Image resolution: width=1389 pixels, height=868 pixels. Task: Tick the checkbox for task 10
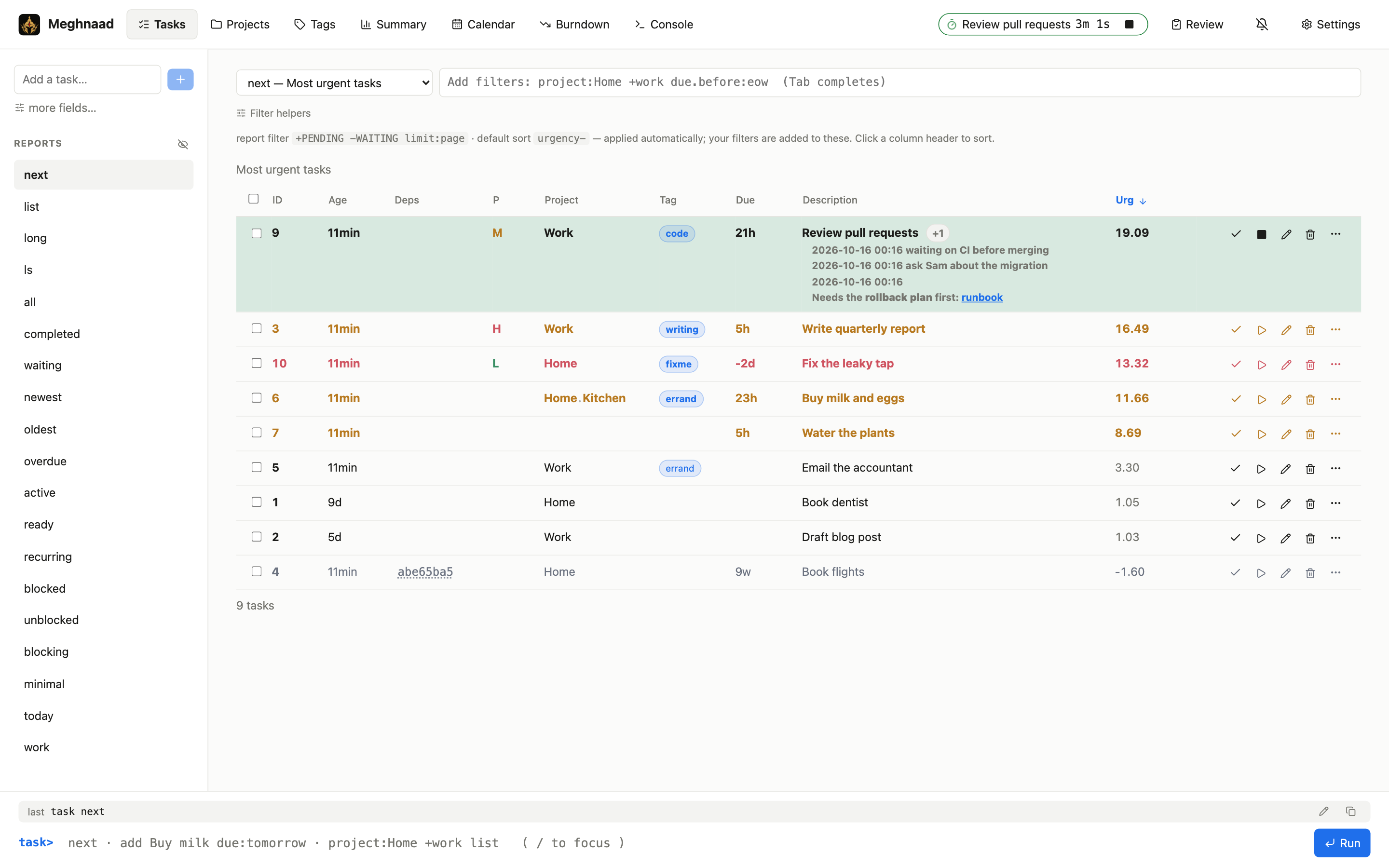coord(257,363)
